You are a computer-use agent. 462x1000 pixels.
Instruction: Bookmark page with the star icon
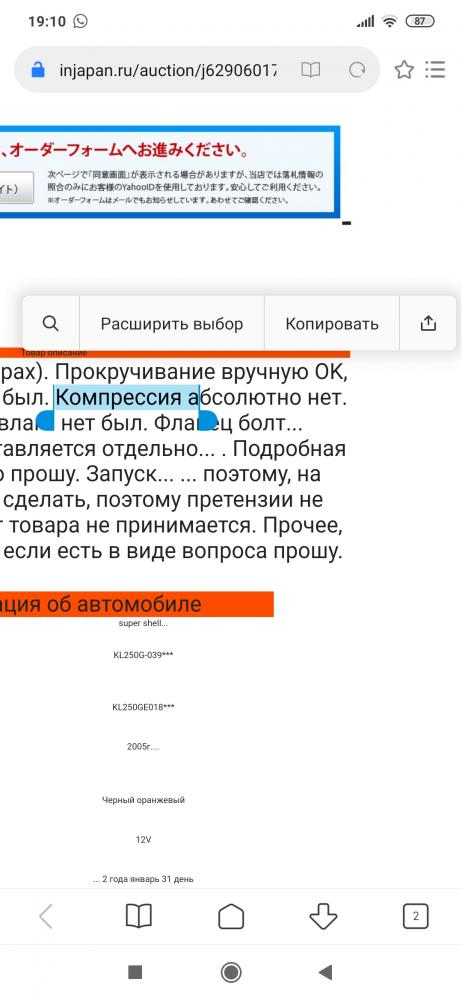point(404,70)
